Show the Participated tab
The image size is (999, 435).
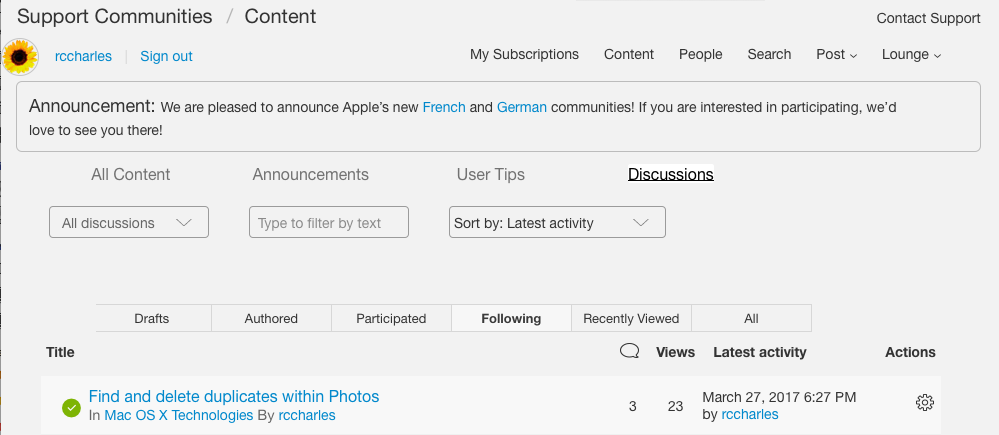pyautogui.click(x=391, y=319)
